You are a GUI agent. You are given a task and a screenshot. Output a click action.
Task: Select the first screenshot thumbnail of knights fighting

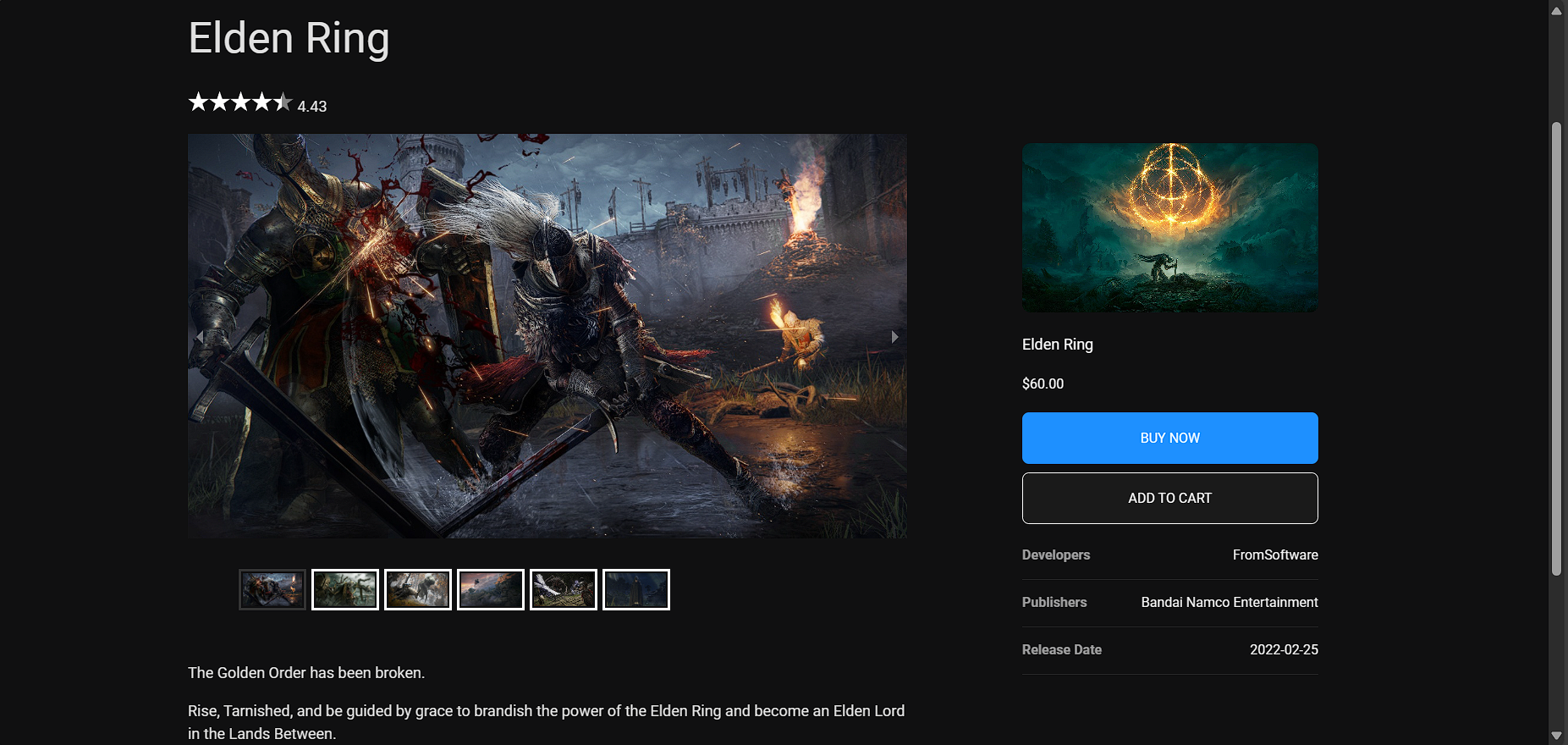tap(272, 589)
